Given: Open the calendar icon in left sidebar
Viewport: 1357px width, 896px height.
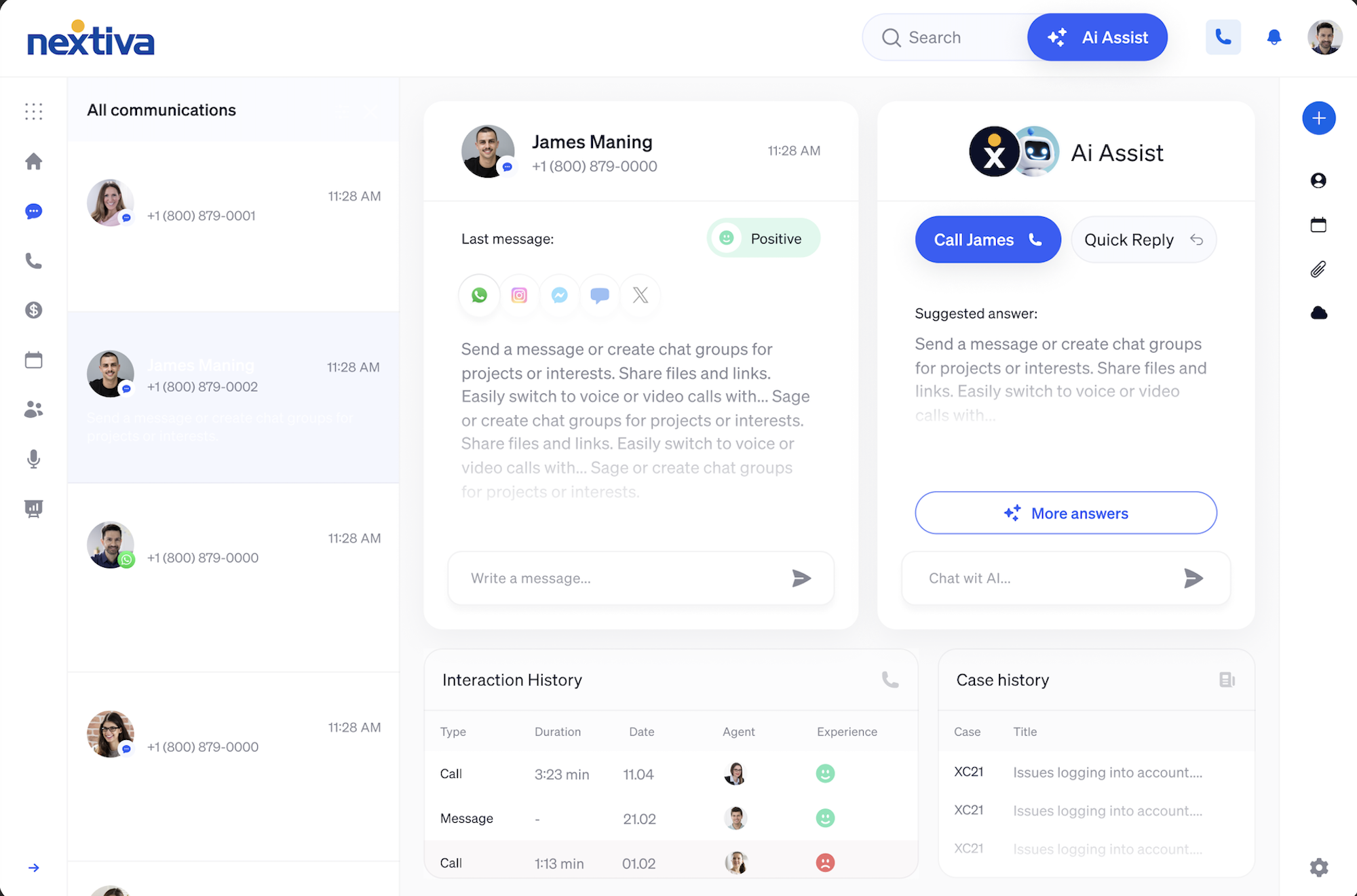Looking at the screenshot, I should [x=33, y=359].
